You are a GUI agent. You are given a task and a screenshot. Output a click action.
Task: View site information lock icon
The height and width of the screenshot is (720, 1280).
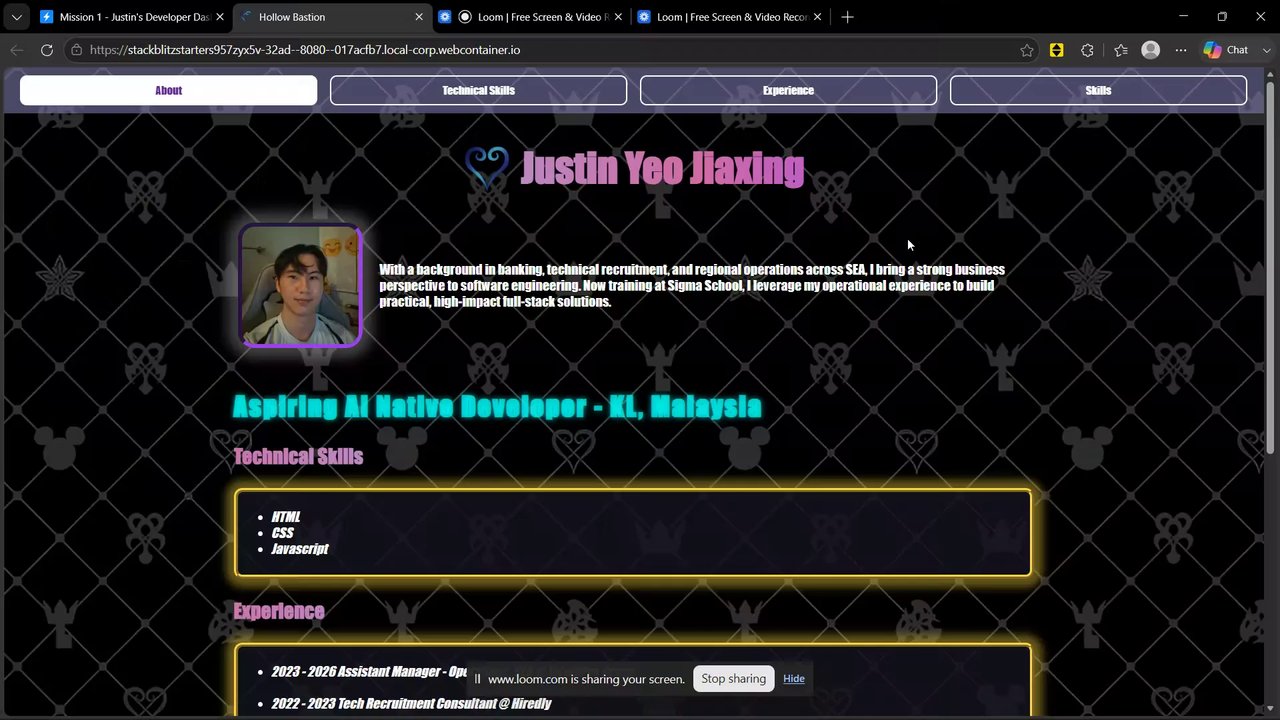pyautogui.click(x=76, y=50)
